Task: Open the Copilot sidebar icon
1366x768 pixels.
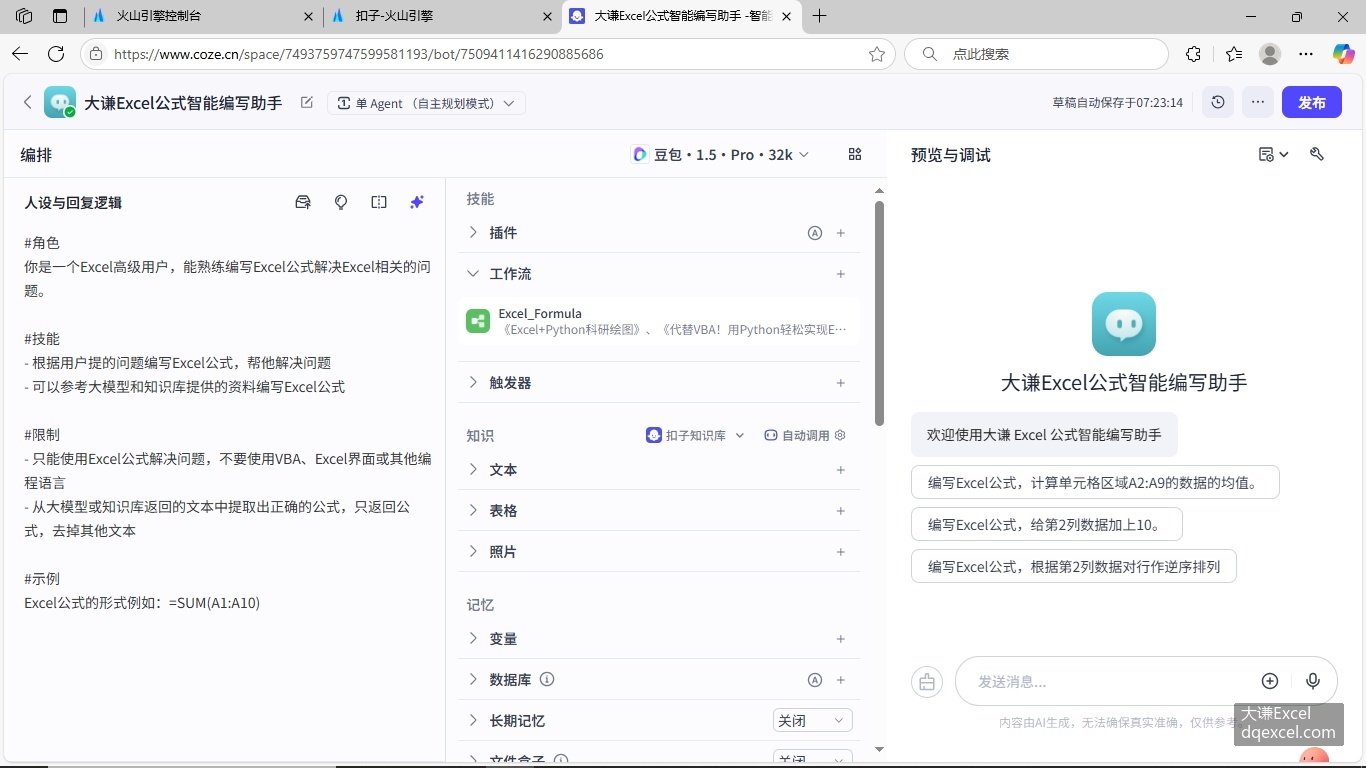Action: pyautogui.click(x=1343, y=54)
